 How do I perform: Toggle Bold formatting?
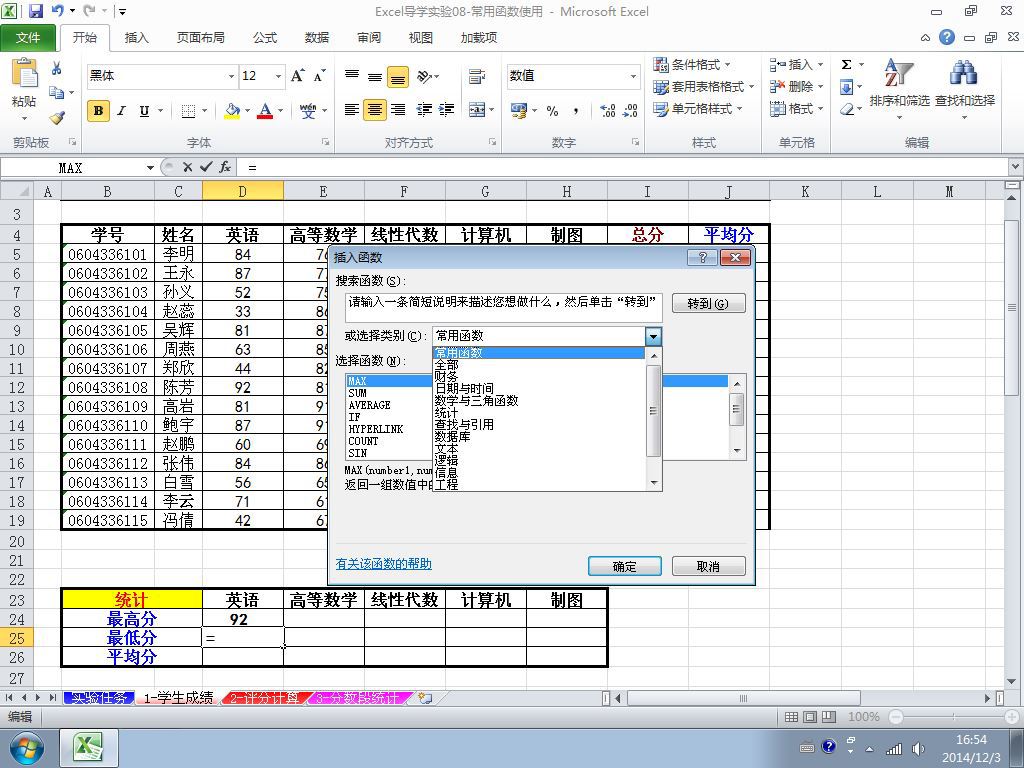98,111
